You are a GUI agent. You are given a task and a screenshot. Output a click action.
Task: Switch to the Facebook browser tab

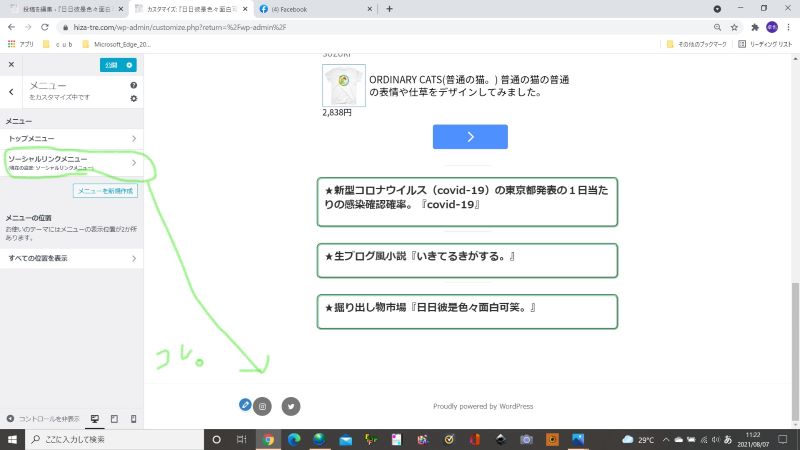click(x=316, y=9)
